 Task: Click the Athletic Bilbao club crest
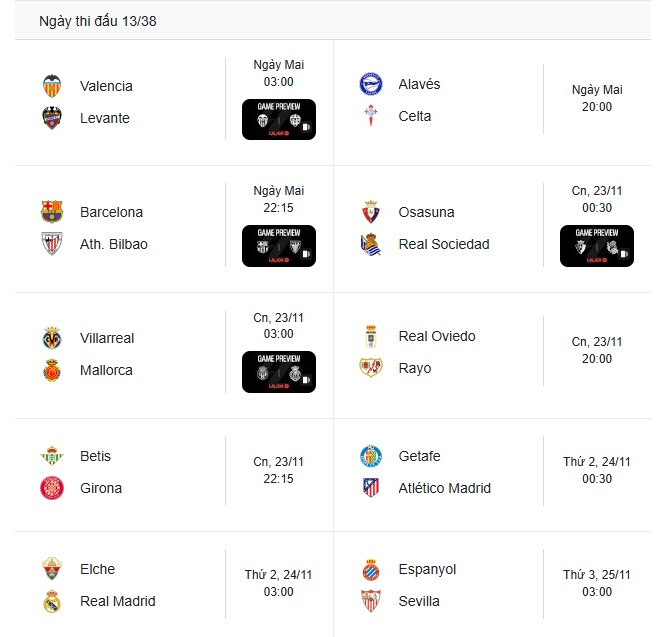(x=52, y=244)
